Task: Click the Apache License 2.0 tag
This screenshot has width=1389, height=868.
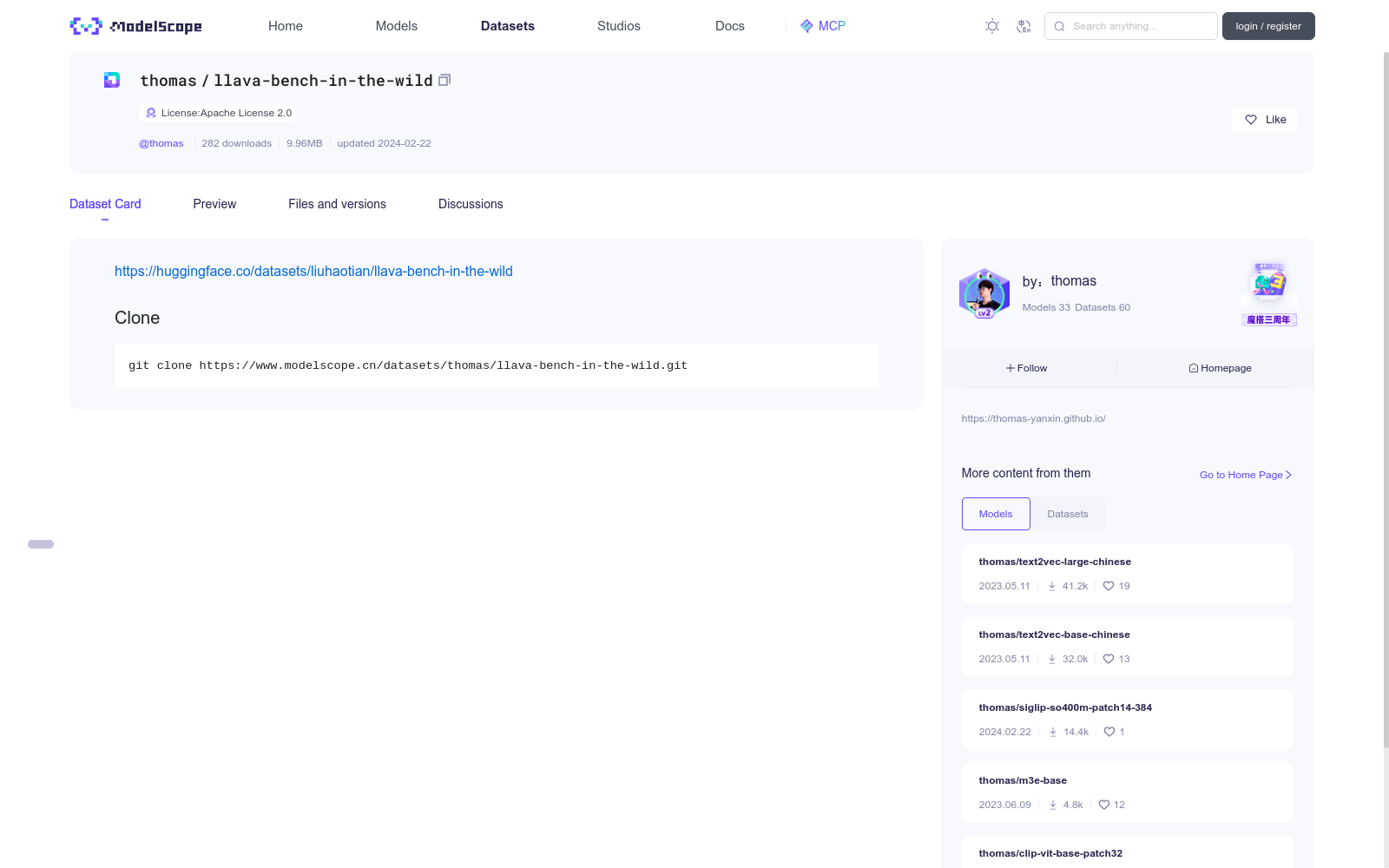Action: click(218, 113)
